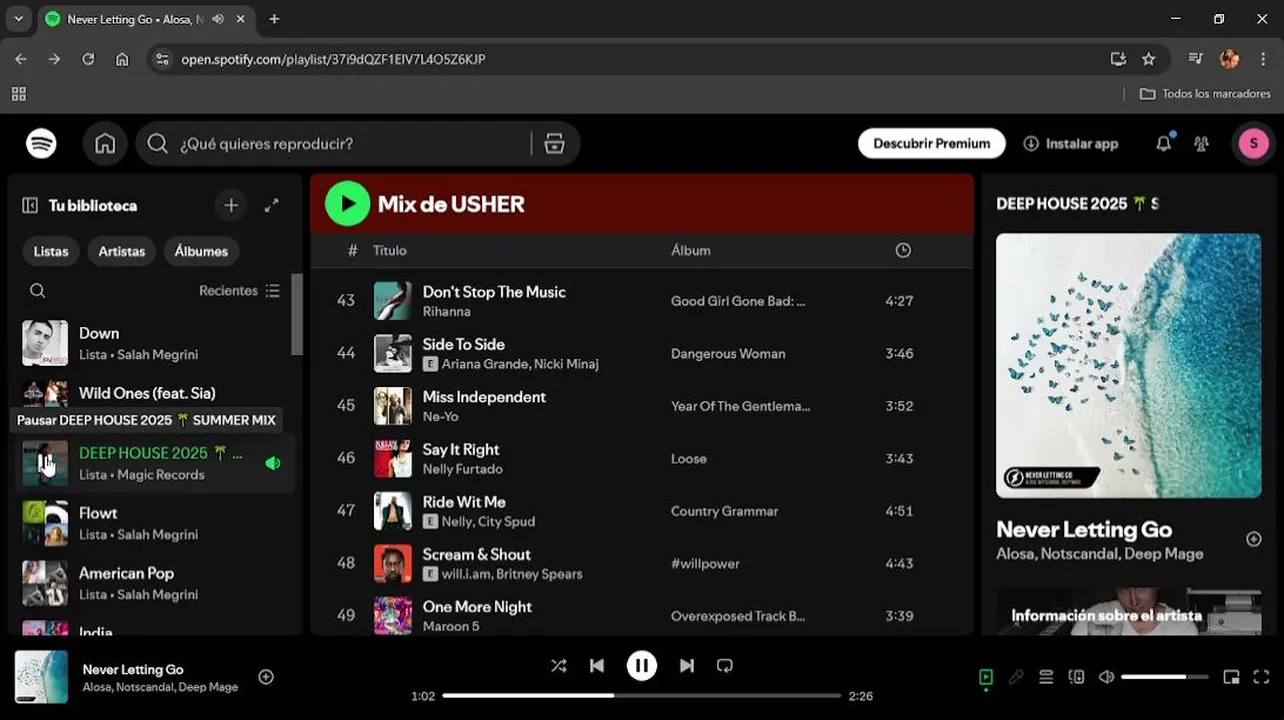The width and height of the screenshot is (1284, 720).
Task: Open Información sobre el artista card
Action: [x=1128, y=611]
